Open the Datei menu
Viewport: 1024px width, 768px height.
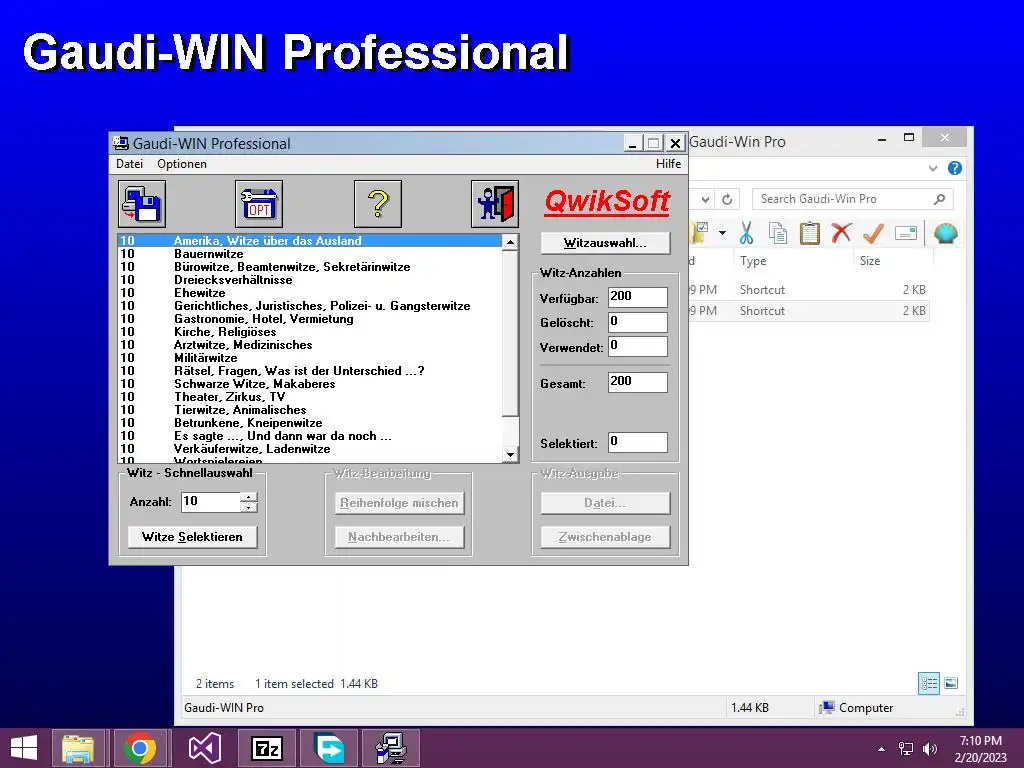click(x=129, y=164)
